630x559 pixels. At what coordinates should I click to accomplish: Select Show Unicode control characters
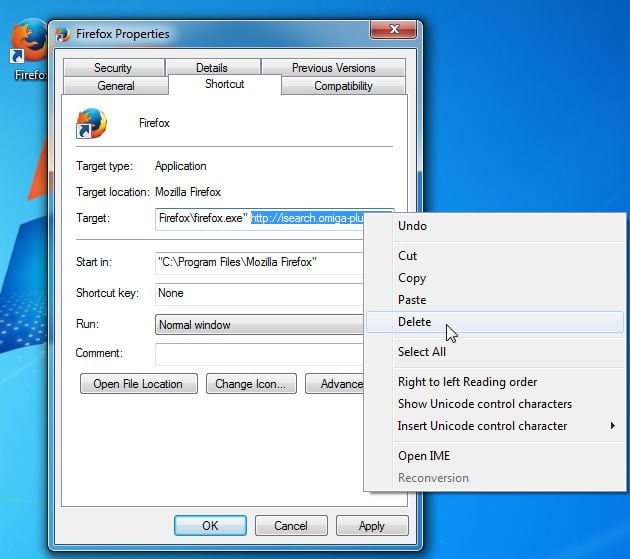pyautogui.click(x=495, y=403)
